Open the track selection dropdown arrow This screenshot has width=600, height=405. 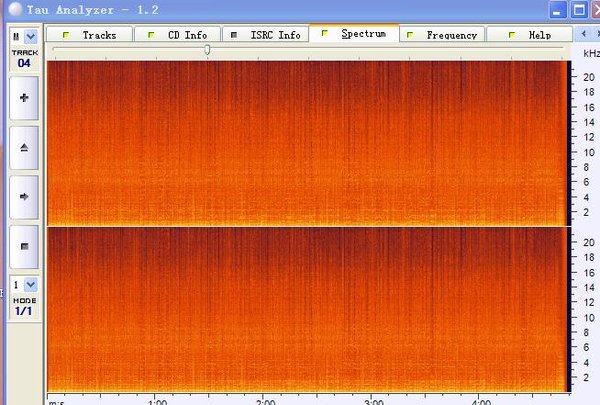pyautogui.click(x=31, y=37)
